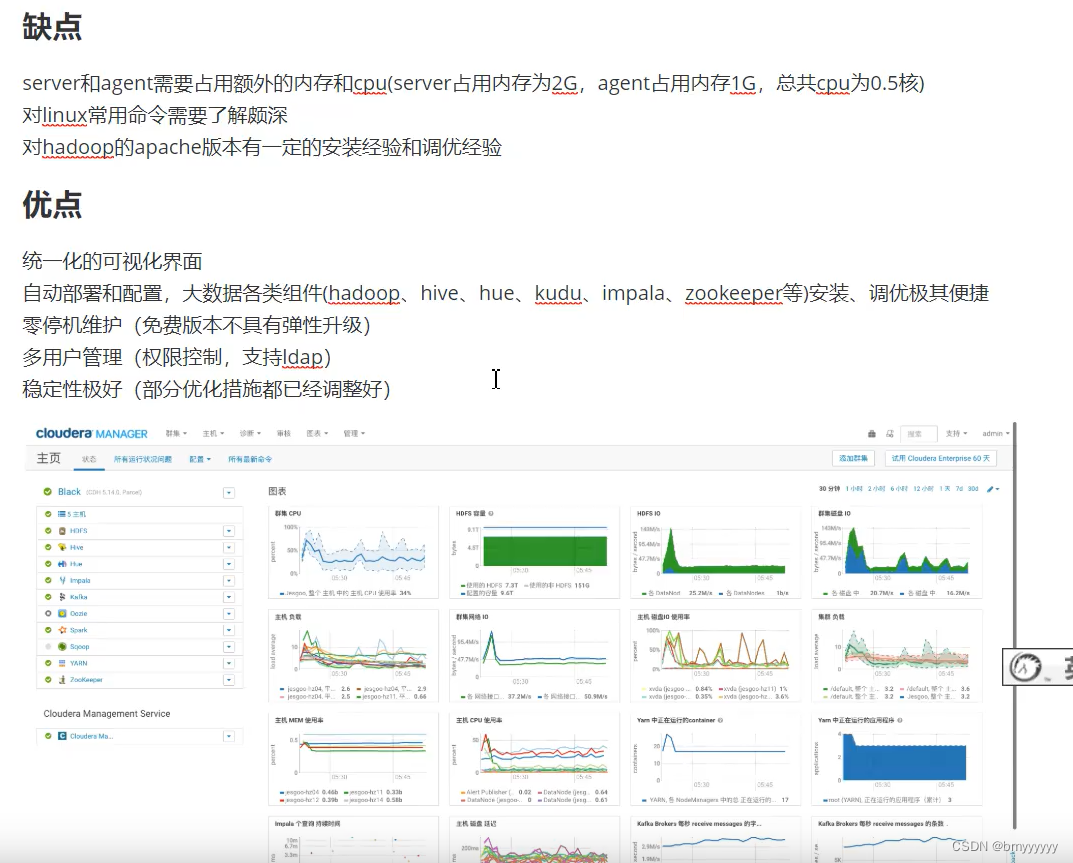Viewport: 1073px width, 863px height.
Task: Open the 群集 menu
Action: pos(175,434)
